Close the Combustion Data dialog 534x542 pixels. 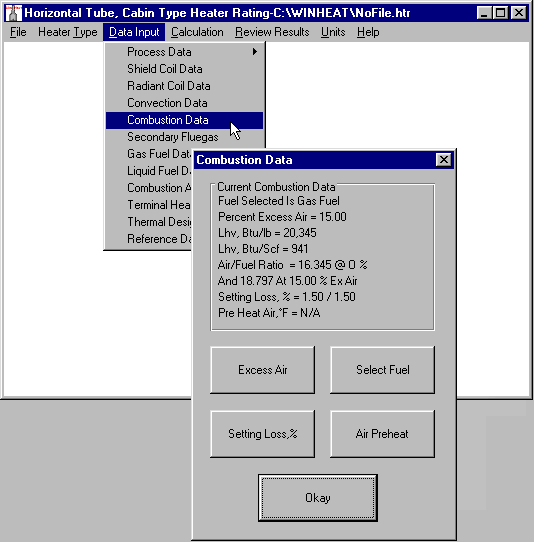pyautogui.click(x=444, y=160)
